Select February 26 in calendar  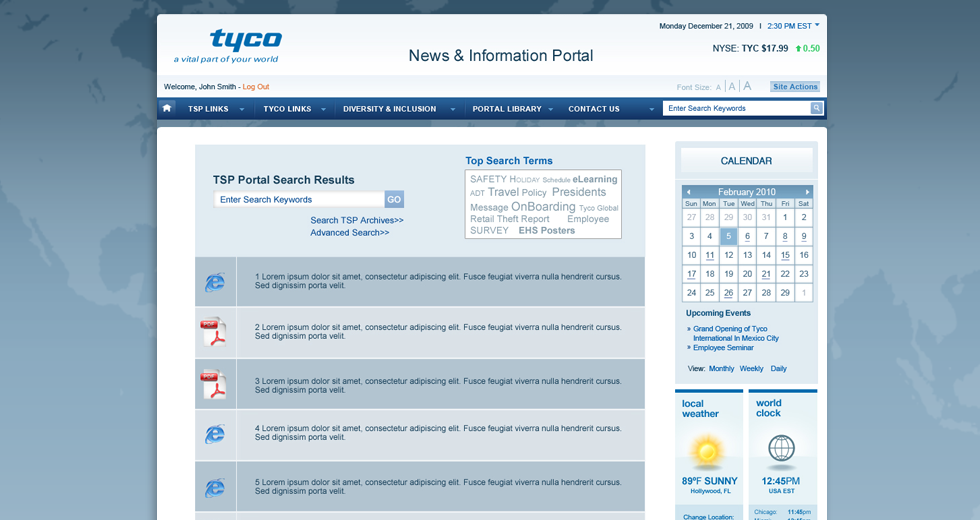coord(729,292)
